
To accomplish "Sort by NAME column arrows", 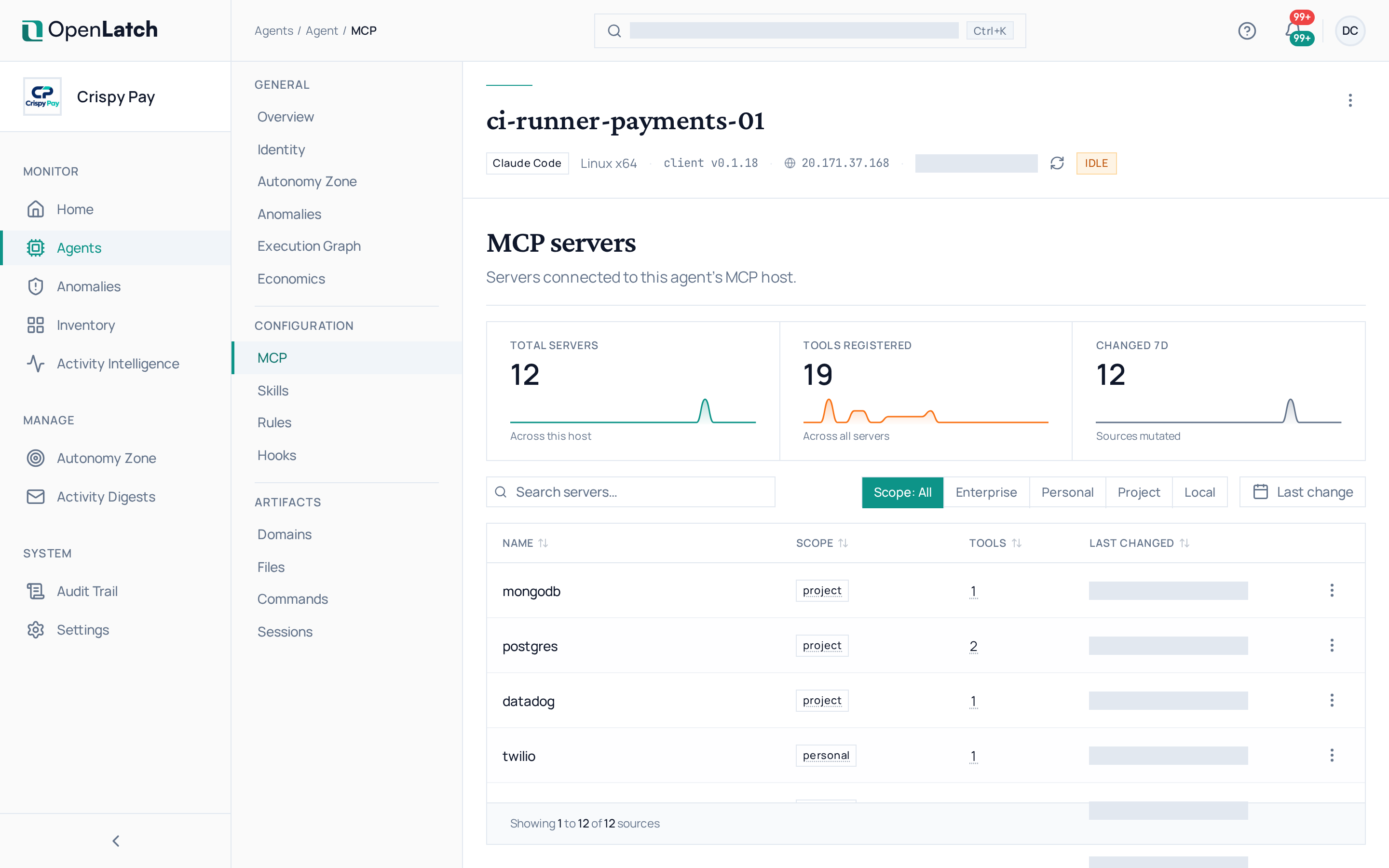I will pos(543,543).
